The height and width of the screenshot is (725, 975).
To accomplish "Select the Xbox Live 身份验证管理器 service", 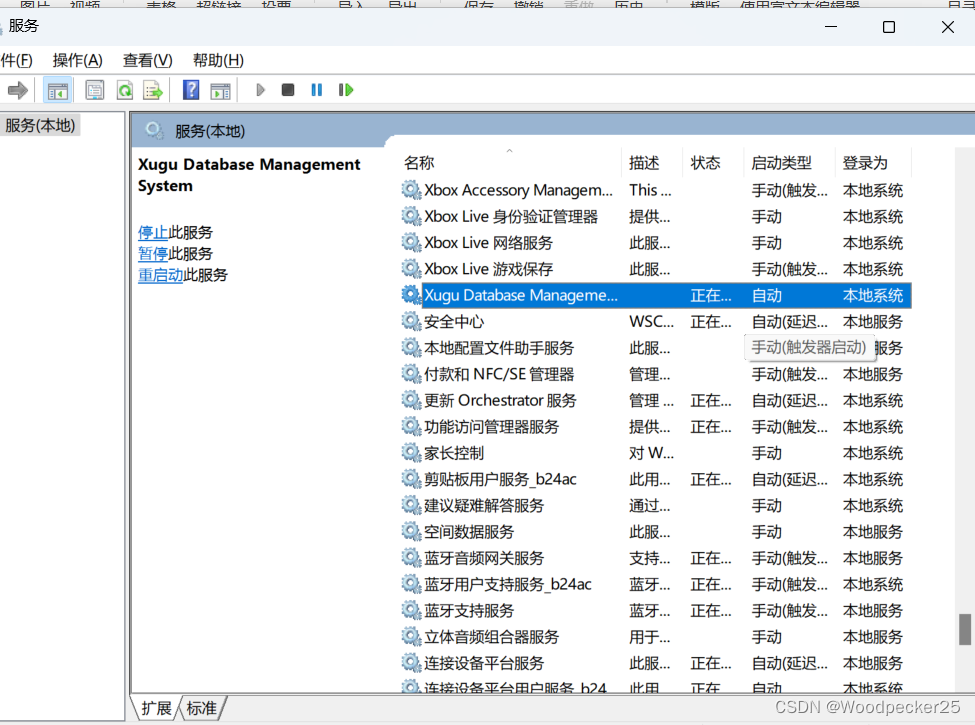I will point(656,216).
